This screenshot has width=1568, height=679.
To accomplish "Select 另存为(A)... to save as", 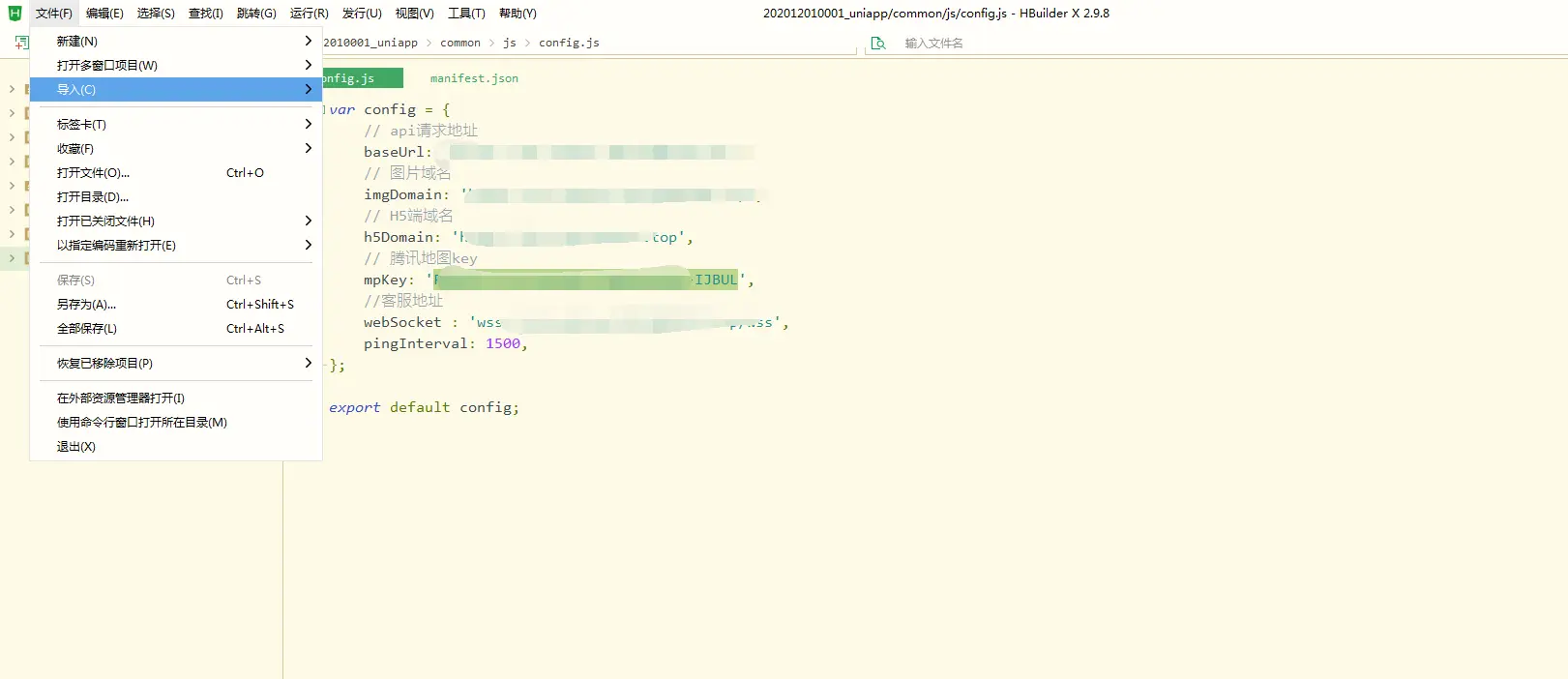I will point(87,305).
